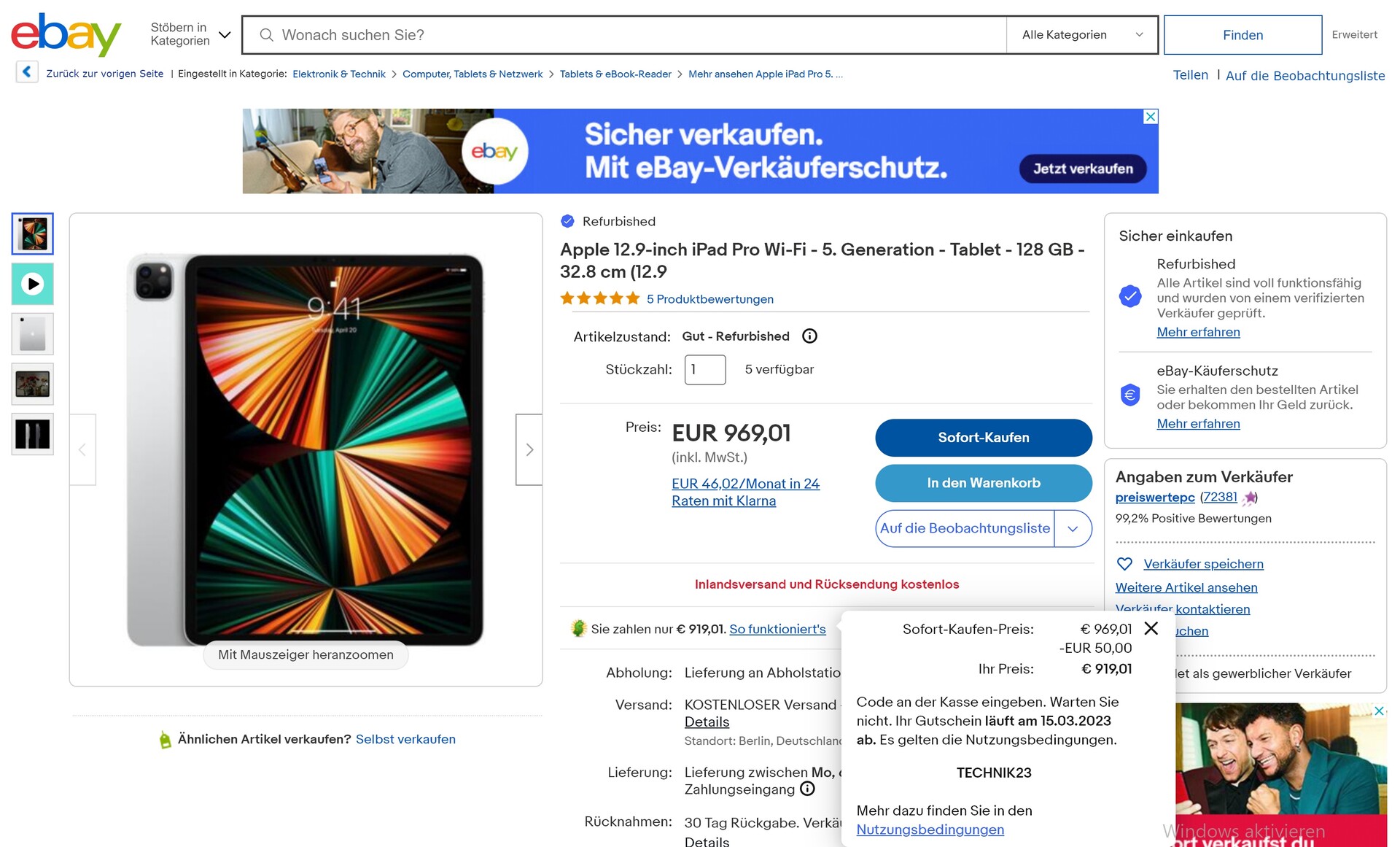Click the Stückzahl quantity field
Image resolution: width=1400 pixels, height=847 pixels.
click(x=705, y=370)
